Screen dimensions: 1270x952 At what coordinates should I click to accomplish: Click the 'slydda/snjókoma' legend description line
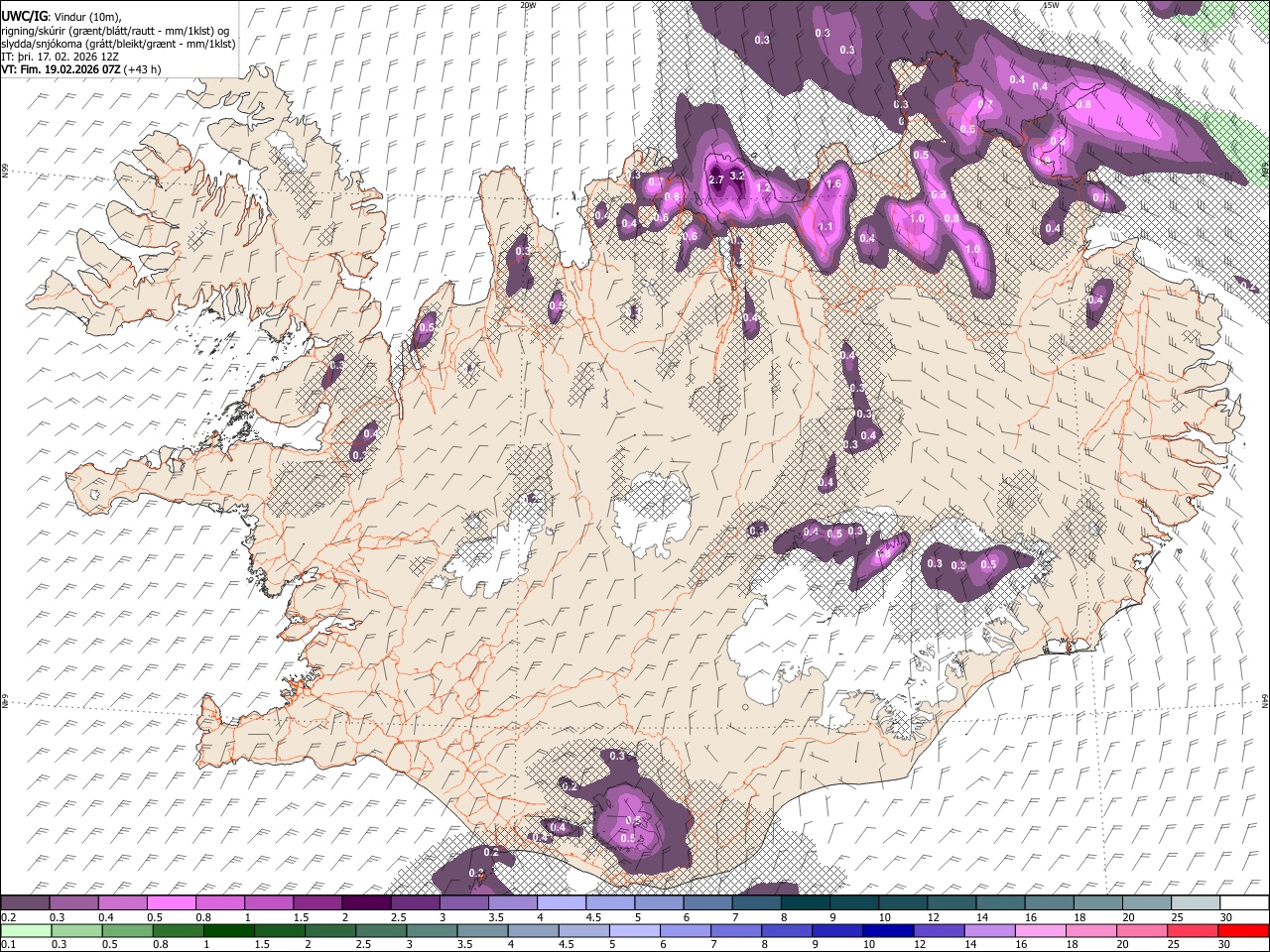click(x=118, y=44)
